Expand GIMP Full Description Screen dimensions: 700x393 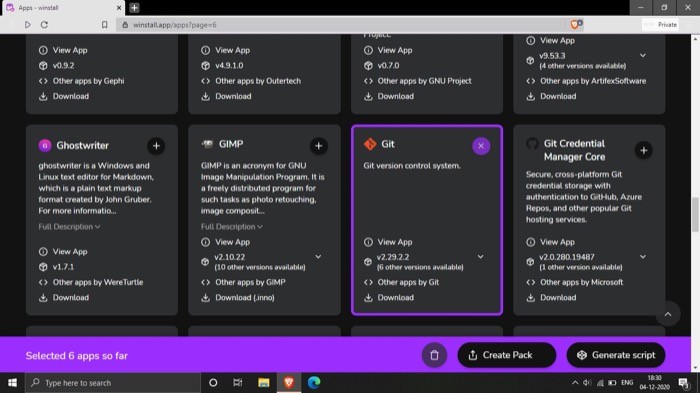pyautogui.click(x=232, y=226)
